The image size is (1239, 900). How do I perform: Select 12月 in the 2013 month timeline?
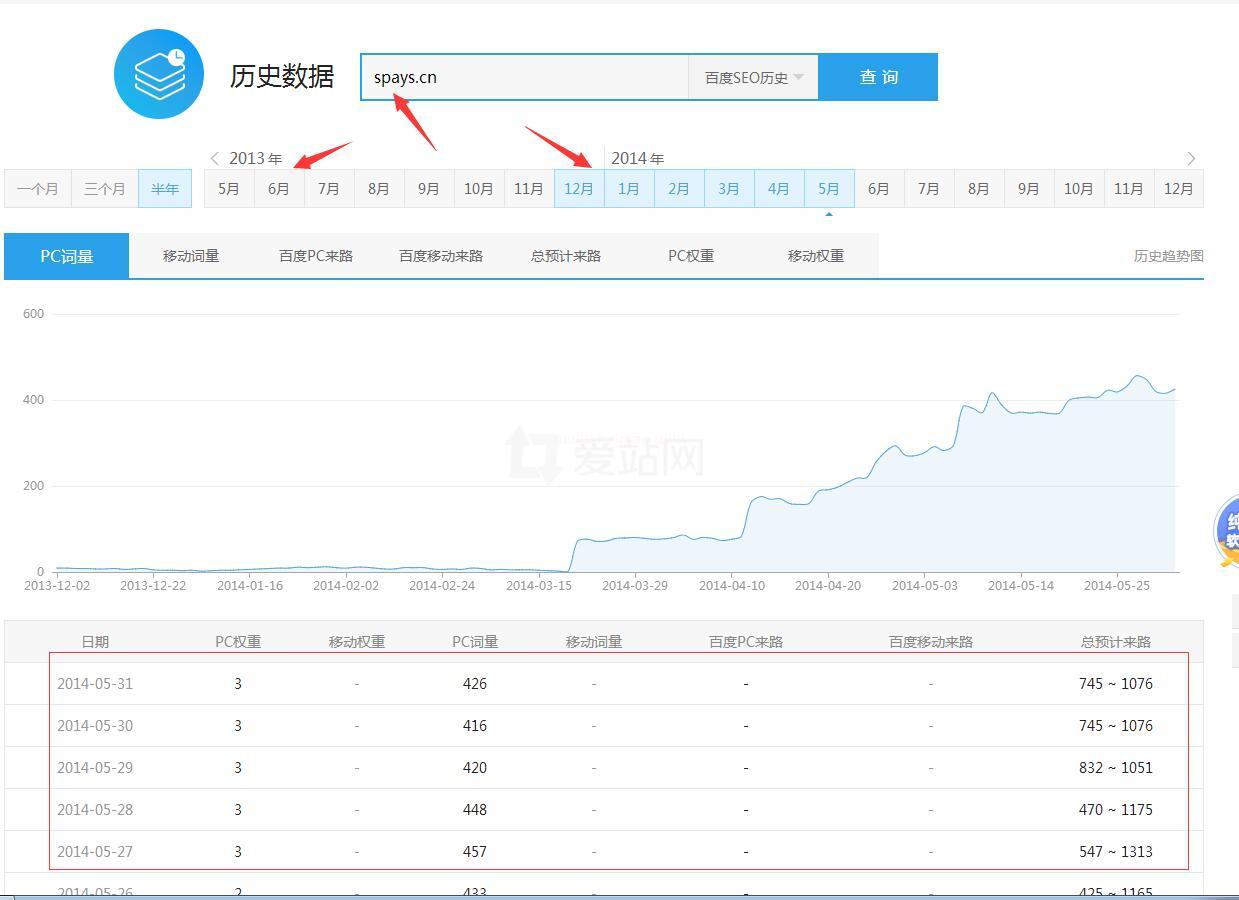[x=579, y=188]
